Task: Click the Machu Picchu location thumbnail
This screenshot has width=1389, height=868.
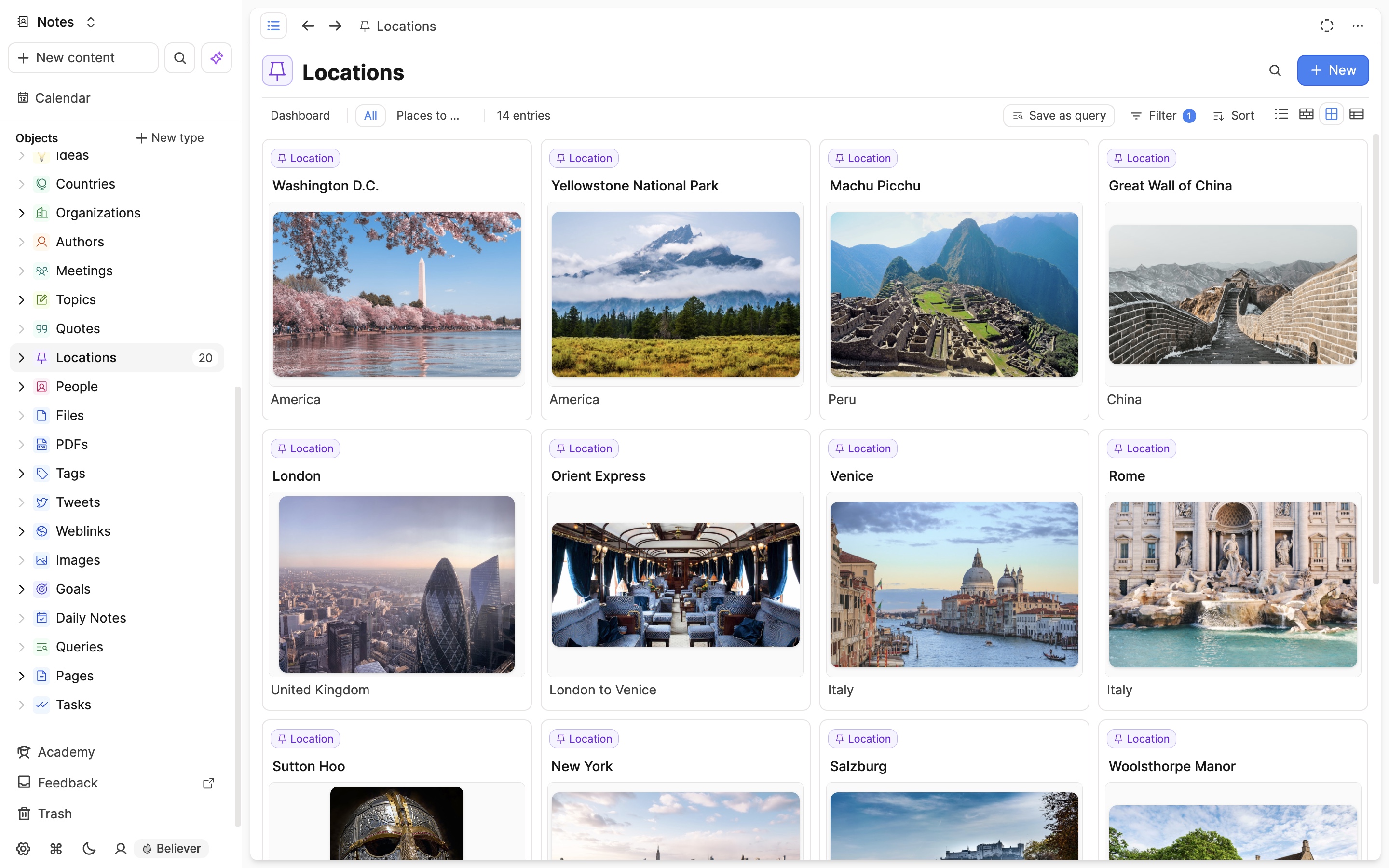Action: coord(954,294)
